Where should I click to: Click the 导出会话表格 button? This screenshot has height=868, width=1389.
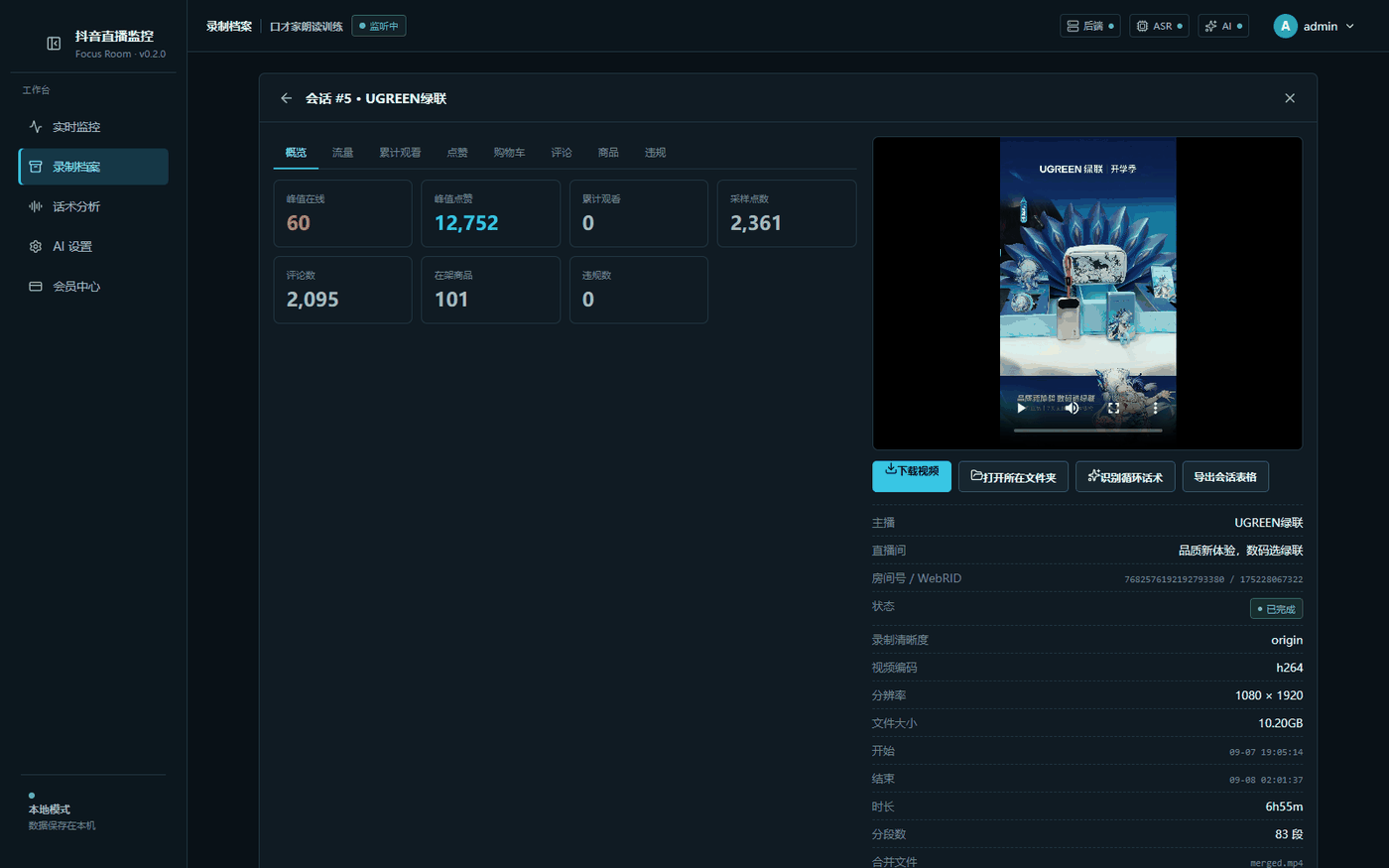tap(1225, 476)
